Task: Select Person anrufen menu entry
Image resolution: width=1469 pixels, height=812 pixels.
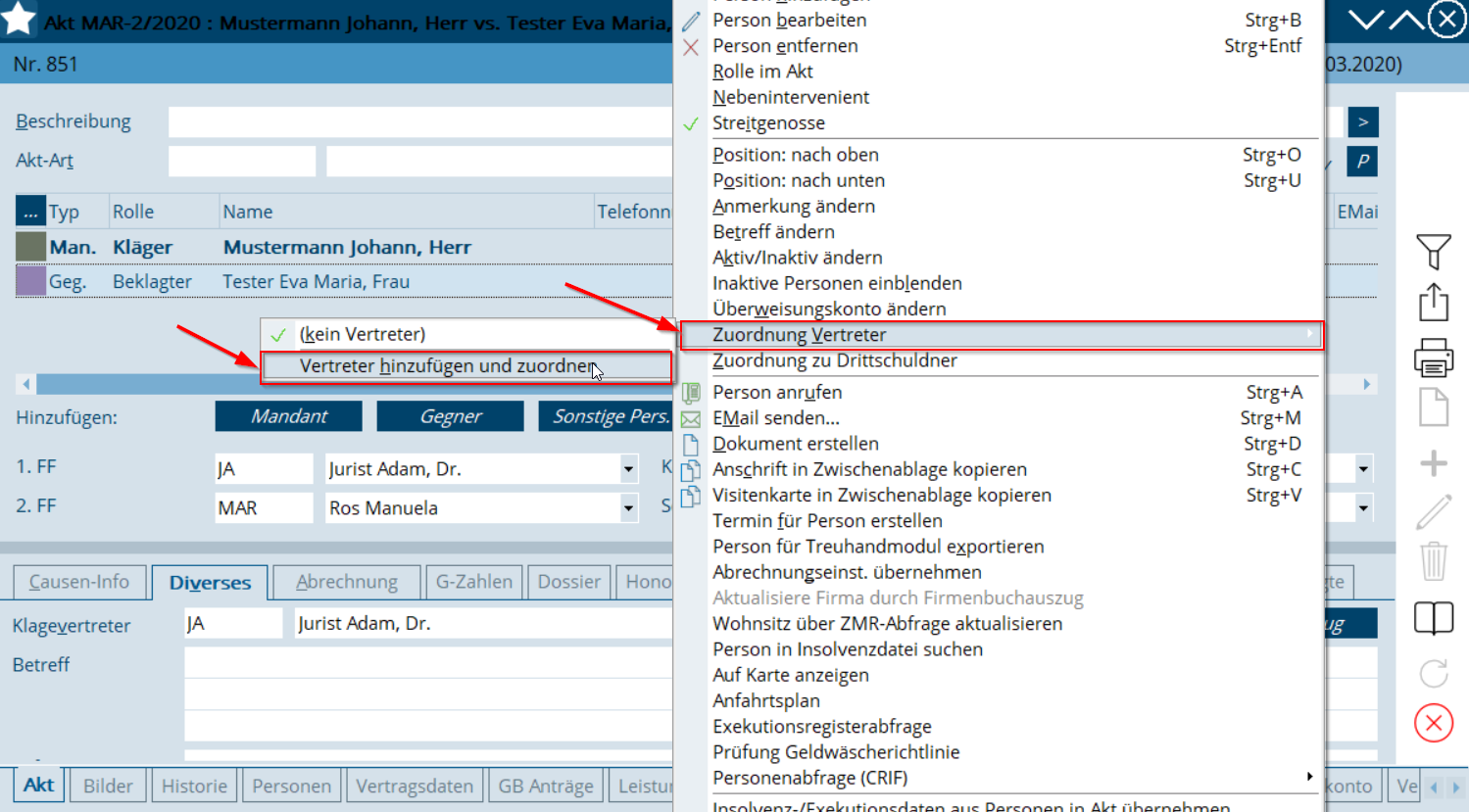Action: [1000, 392]
